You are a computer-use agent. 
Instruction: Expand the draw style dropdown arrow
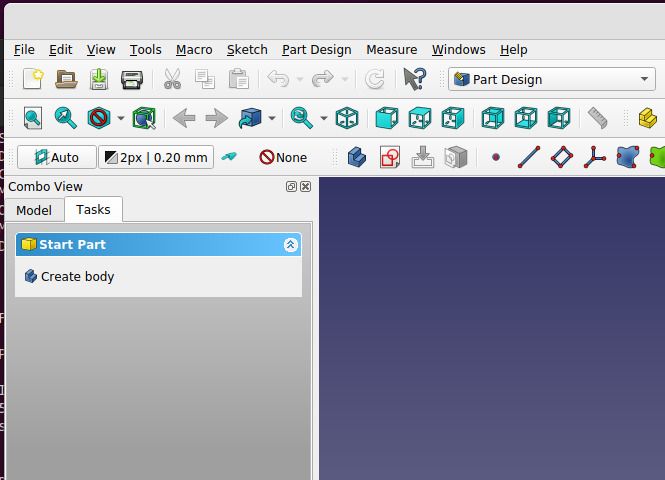(x=121, y=119)
